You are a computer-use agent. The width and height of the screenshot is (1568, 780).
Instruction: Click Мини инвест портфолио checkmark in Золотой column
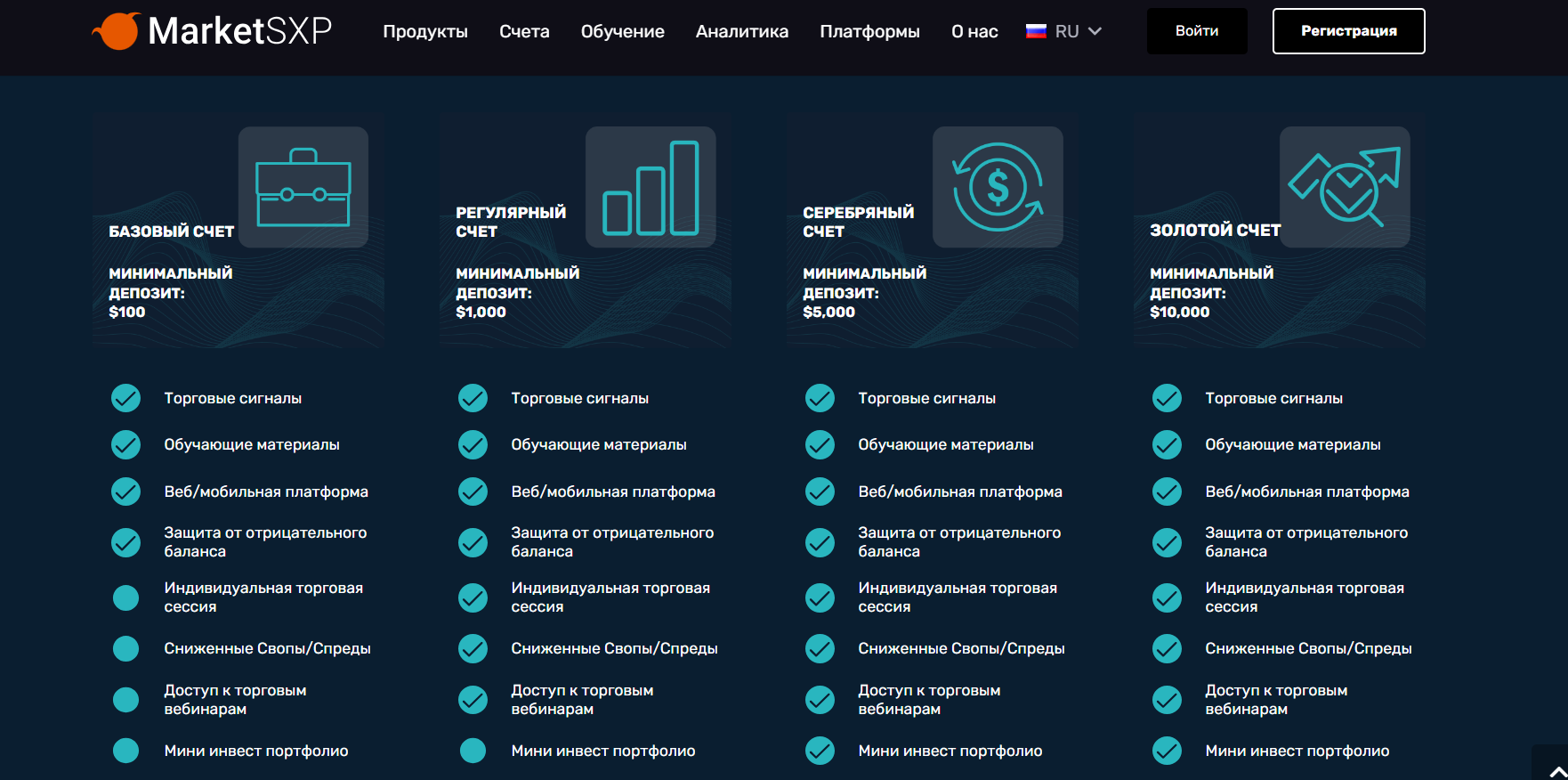point(1167,751)
